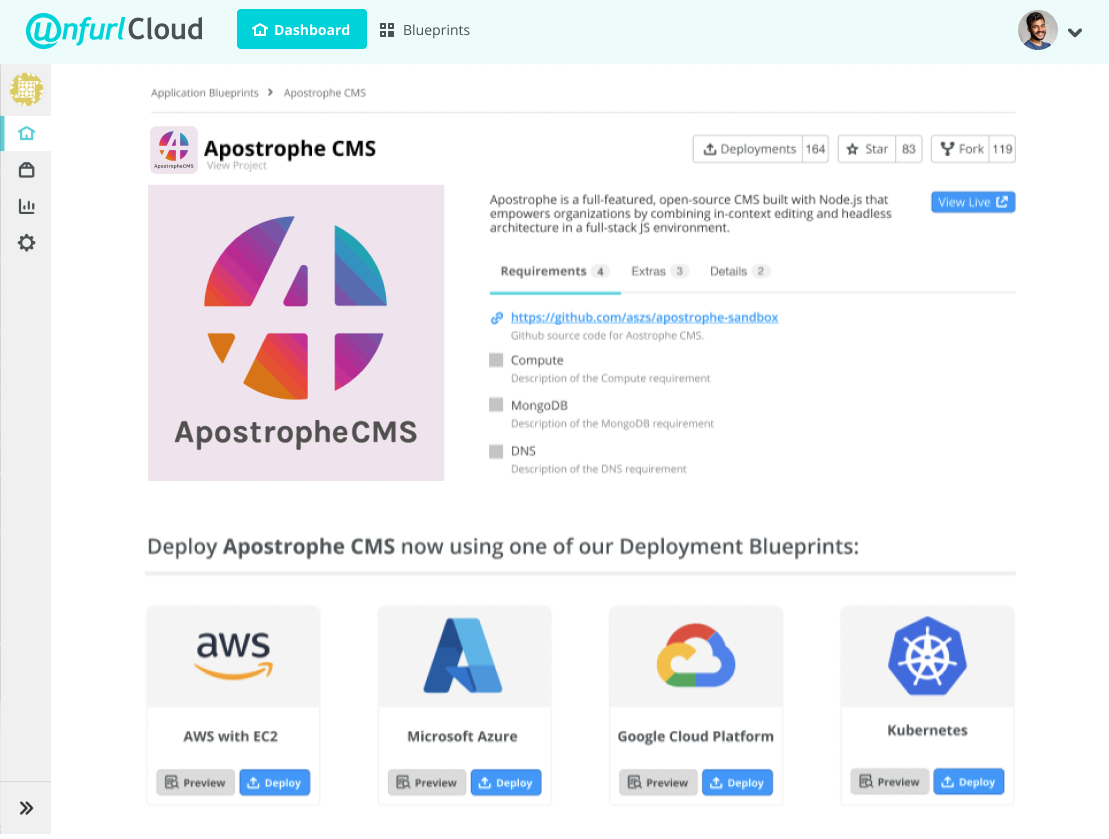Click the link icon beside GitHub URL
Image resolution: width=1109 pixels, height=839 pixels.
tap(497, 318)
